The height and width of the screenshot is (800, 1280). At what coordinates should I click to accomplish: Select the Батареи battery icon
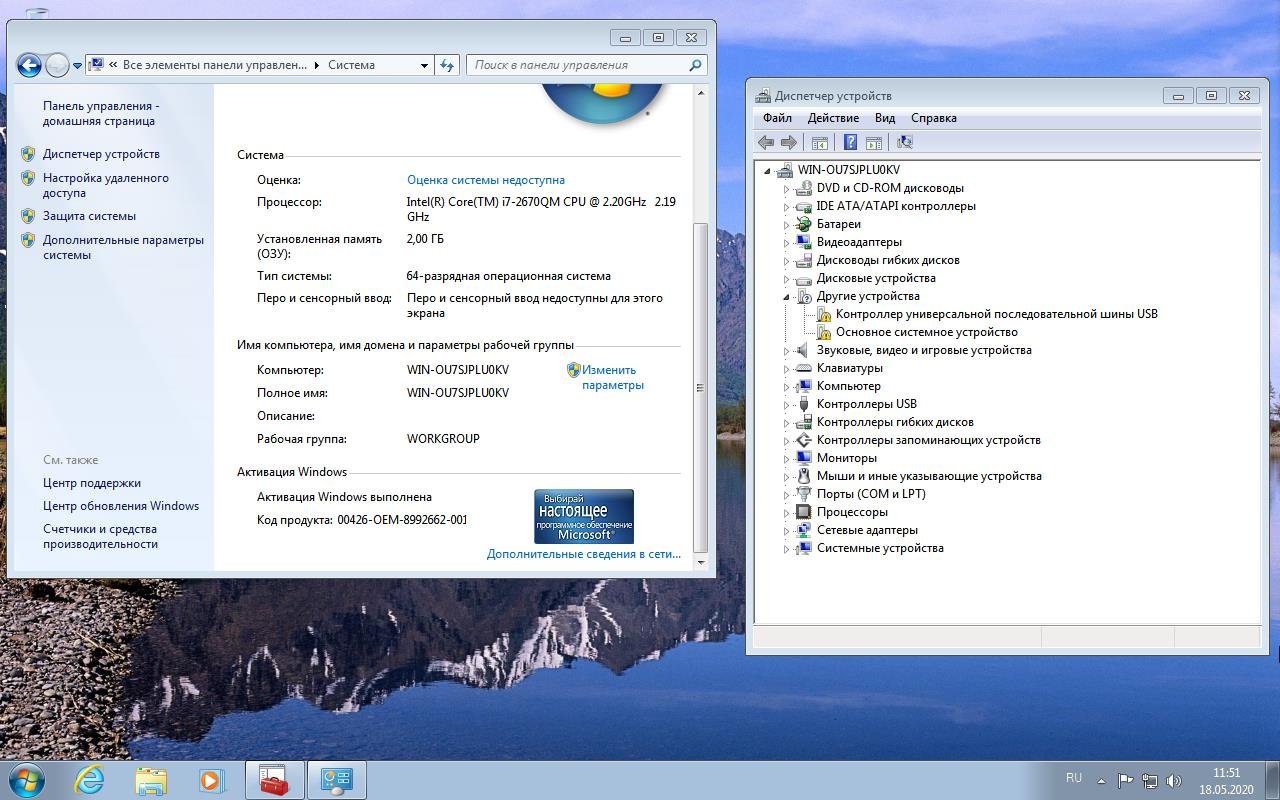point(804,224)
